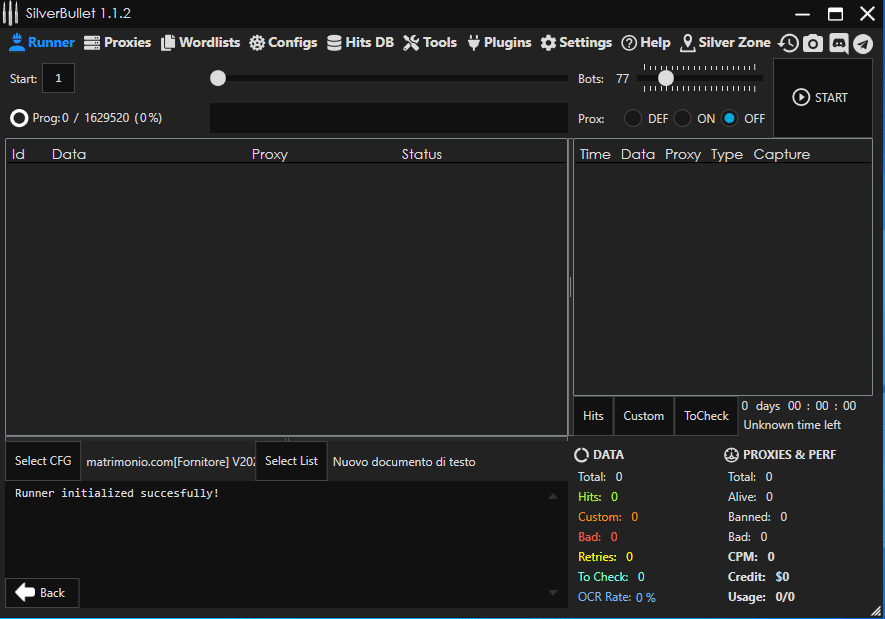Go back using the Back arrow

click(x=41, y=592)
